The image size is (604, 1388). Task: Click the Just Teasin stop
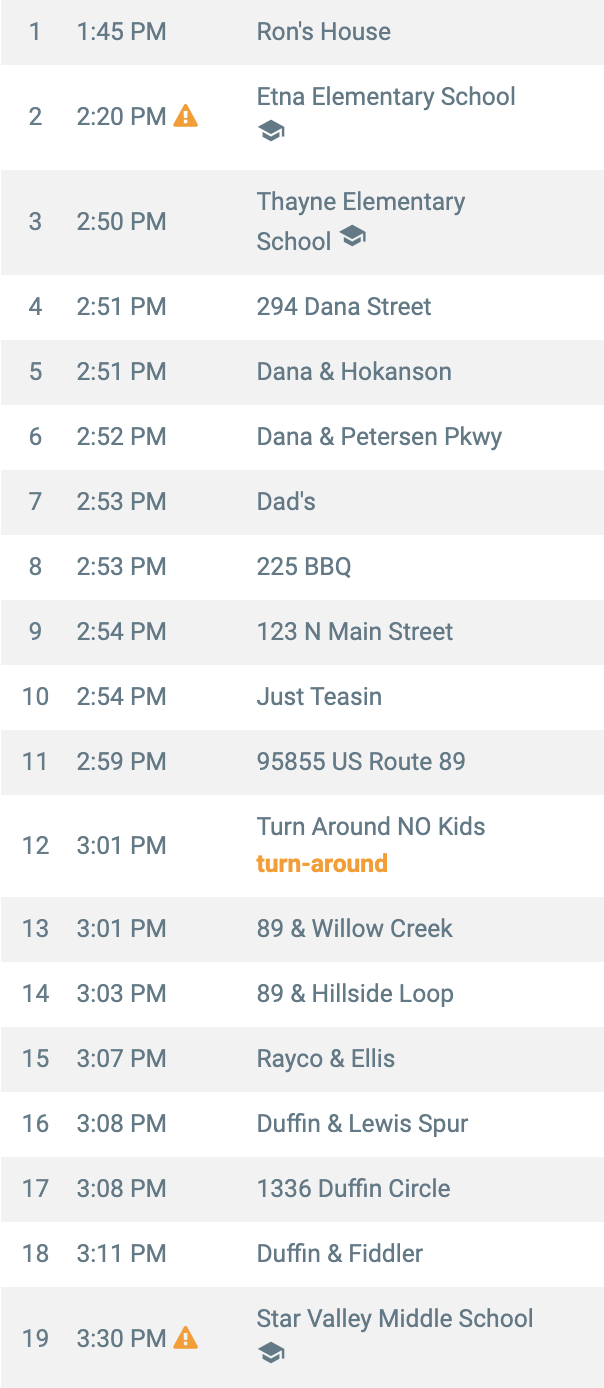[302, 697]
